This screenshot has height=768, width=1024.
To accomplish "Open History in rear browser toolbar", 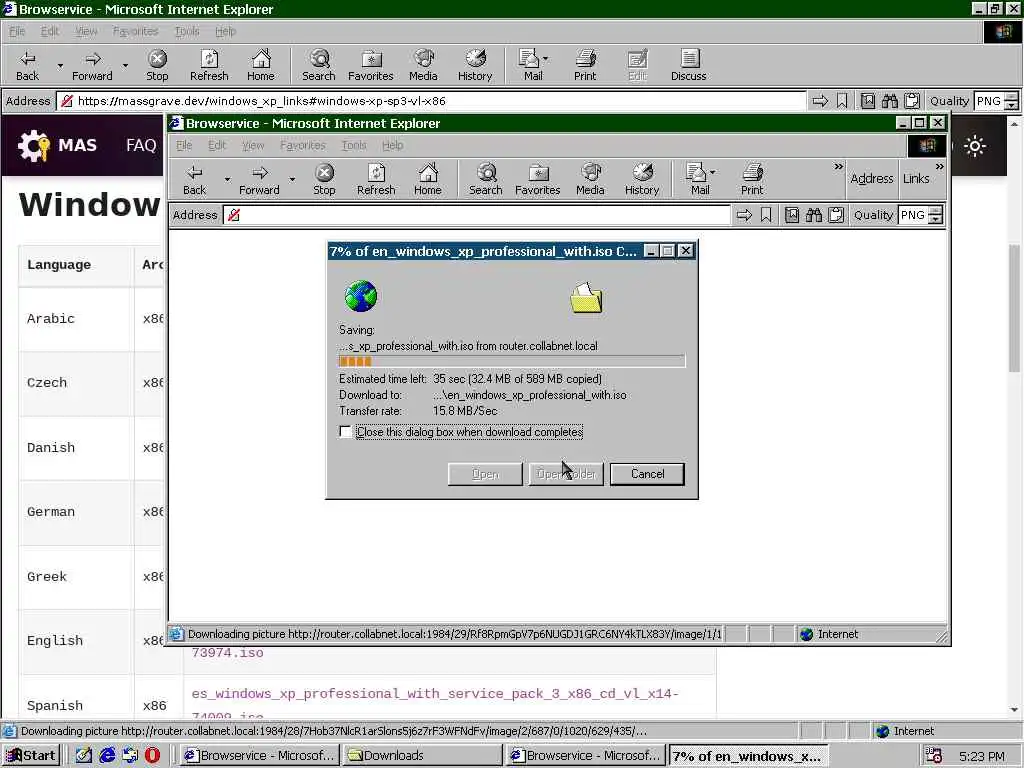I will pos(475,65).
